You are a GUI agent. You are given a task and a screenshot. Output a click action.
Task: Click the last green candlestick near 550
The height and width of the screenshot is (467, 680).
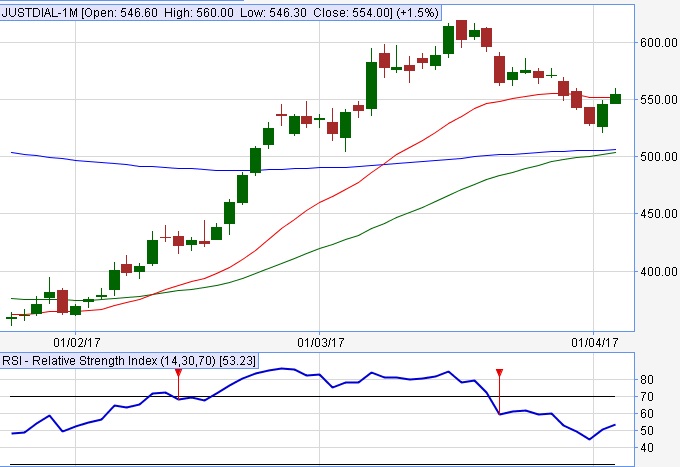click(615, 99)
